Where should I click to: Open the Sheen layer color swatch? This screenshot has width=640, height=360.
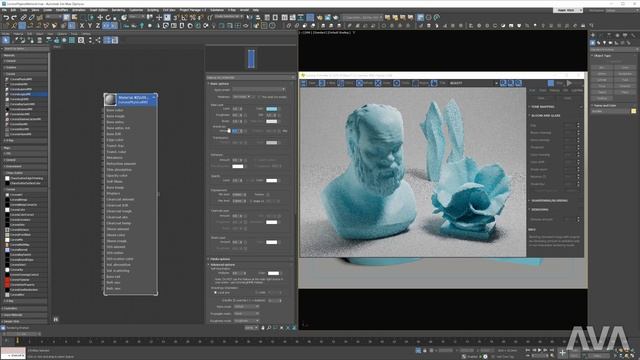pyautogui.click(x=271, y=242)
